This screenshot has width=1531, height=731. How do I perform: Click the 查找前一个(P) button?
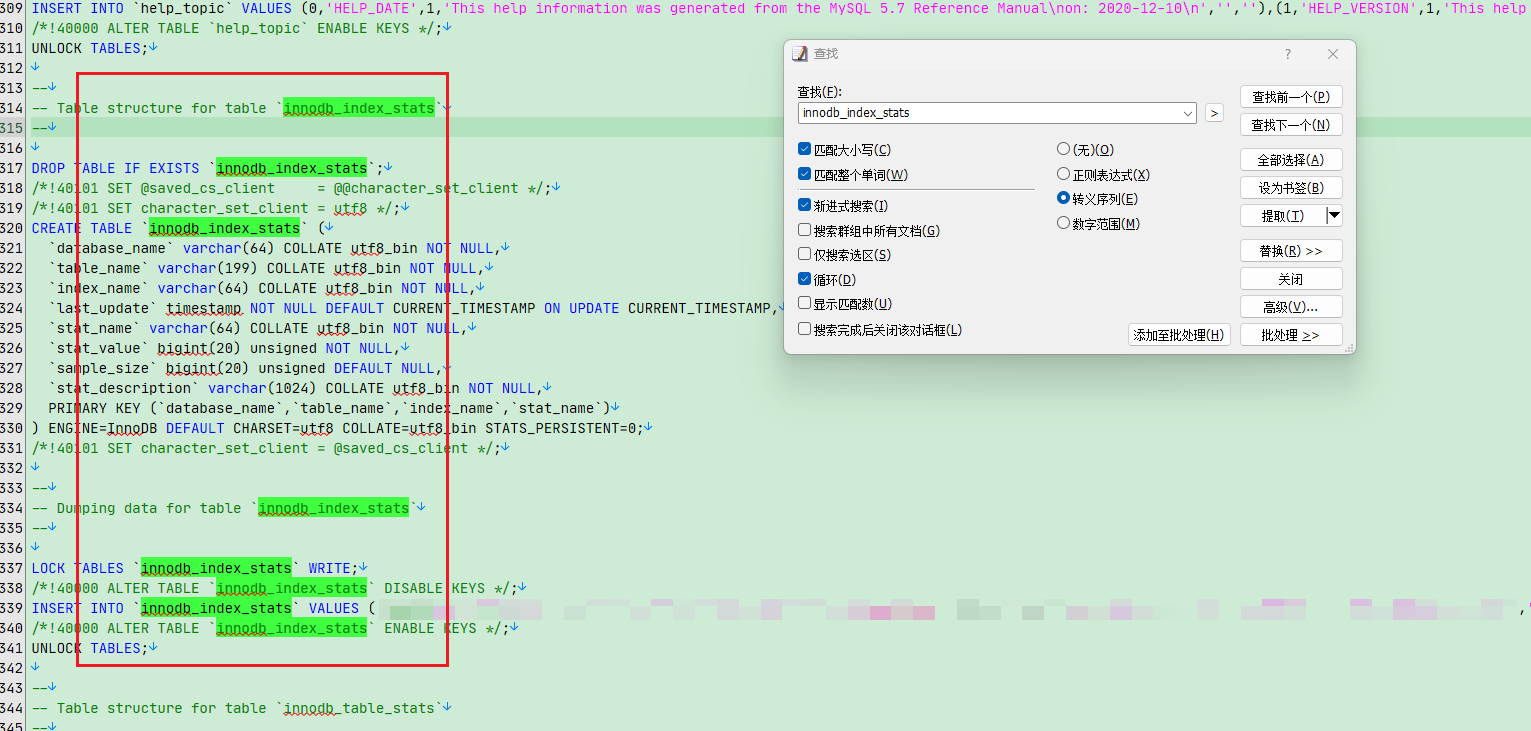(x=1291, y=97)
